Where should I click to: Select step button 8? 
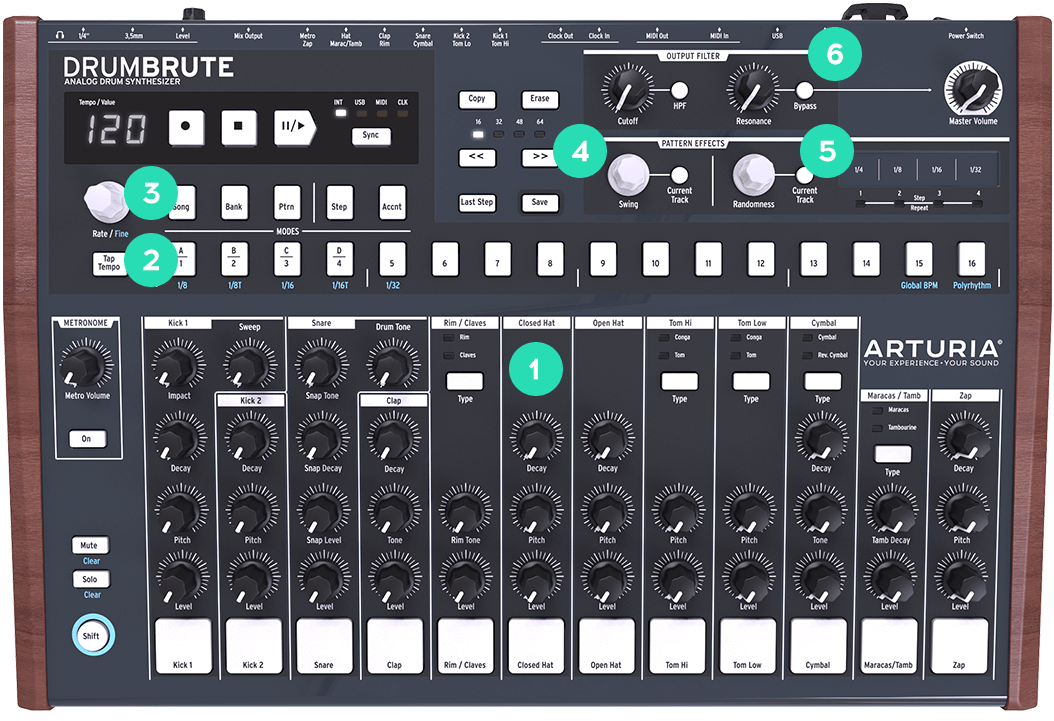pos(551,259)
